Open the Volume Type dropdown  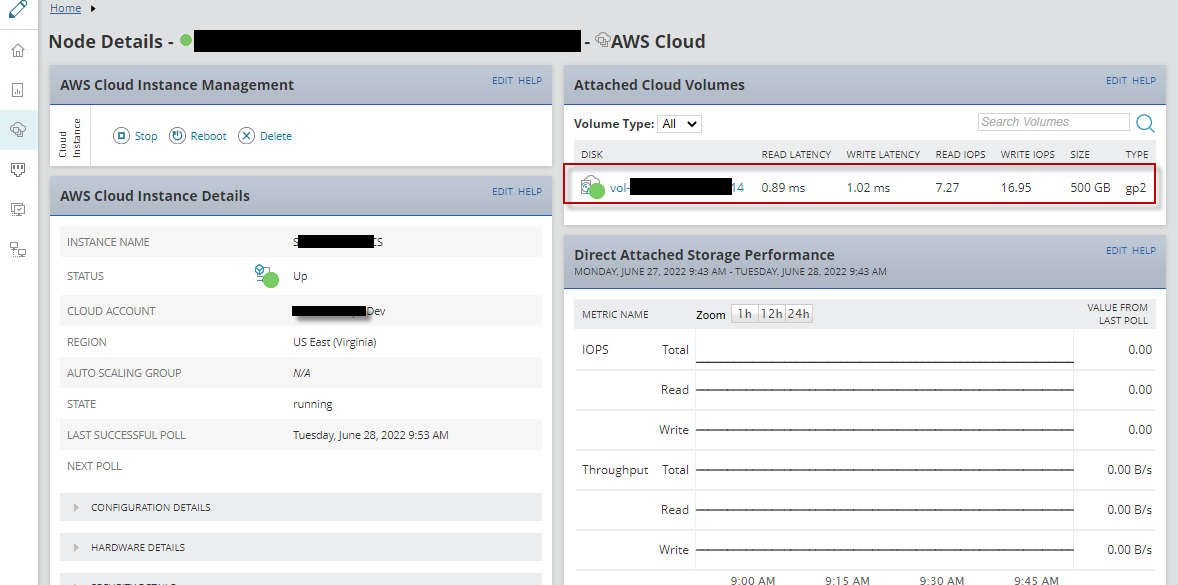679,124
